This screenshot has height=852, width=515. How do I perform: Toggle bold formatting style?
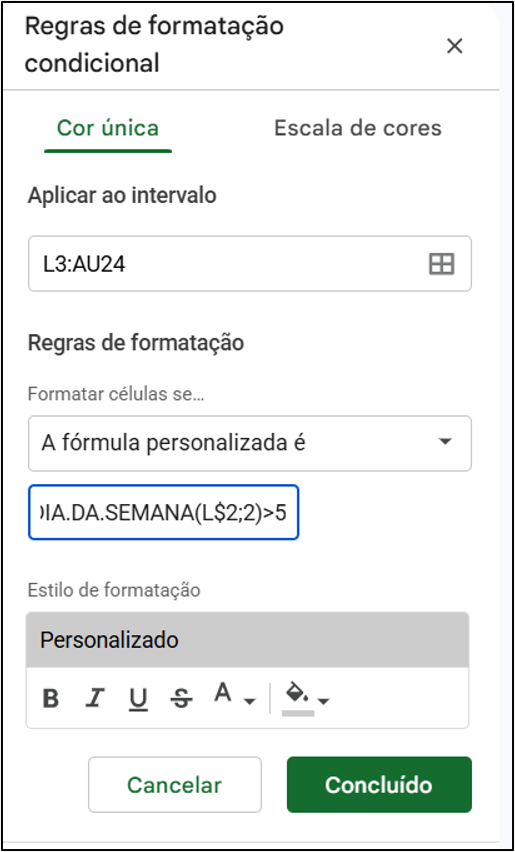[51, 698]
